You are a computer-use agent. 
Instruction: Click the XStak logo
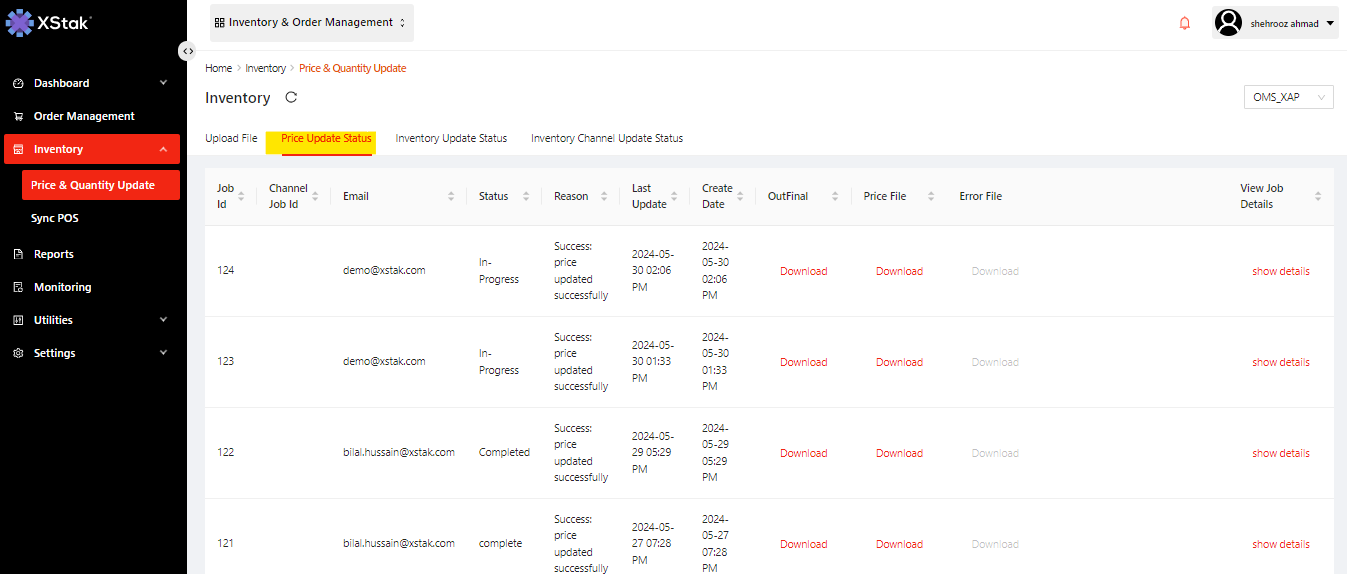48,22
